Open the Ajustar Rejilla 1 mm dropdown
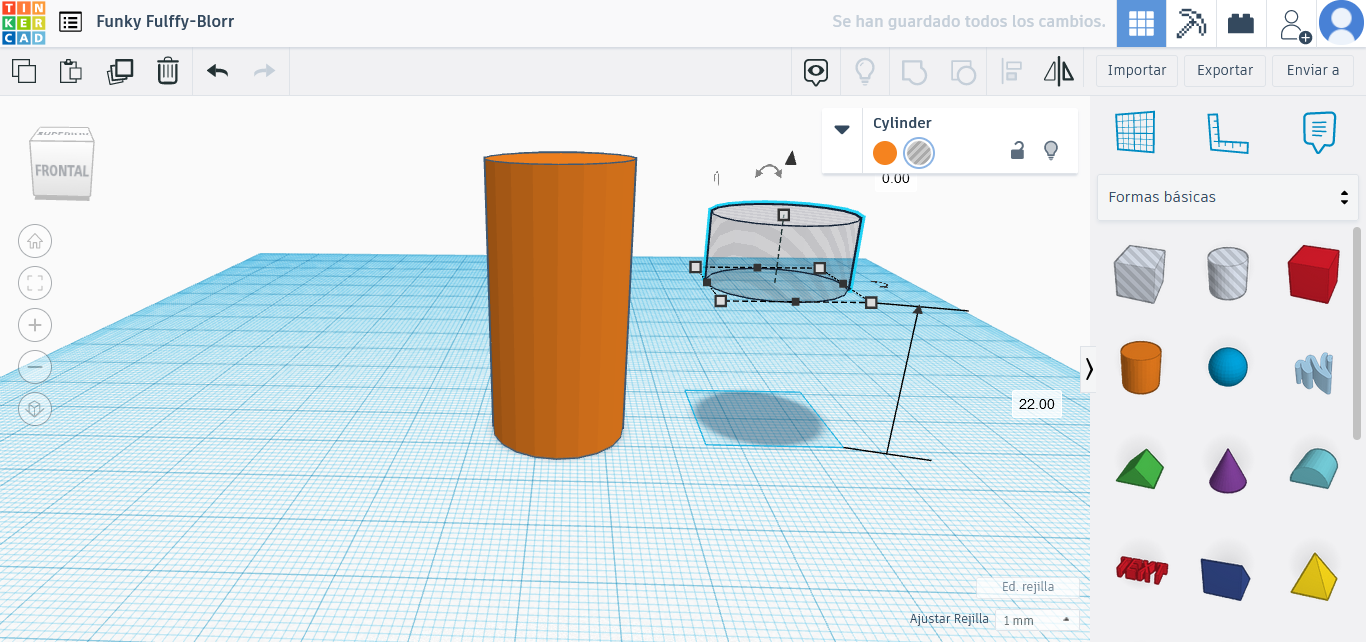The image size is (1366, 642). click(x=1037, y=620)
